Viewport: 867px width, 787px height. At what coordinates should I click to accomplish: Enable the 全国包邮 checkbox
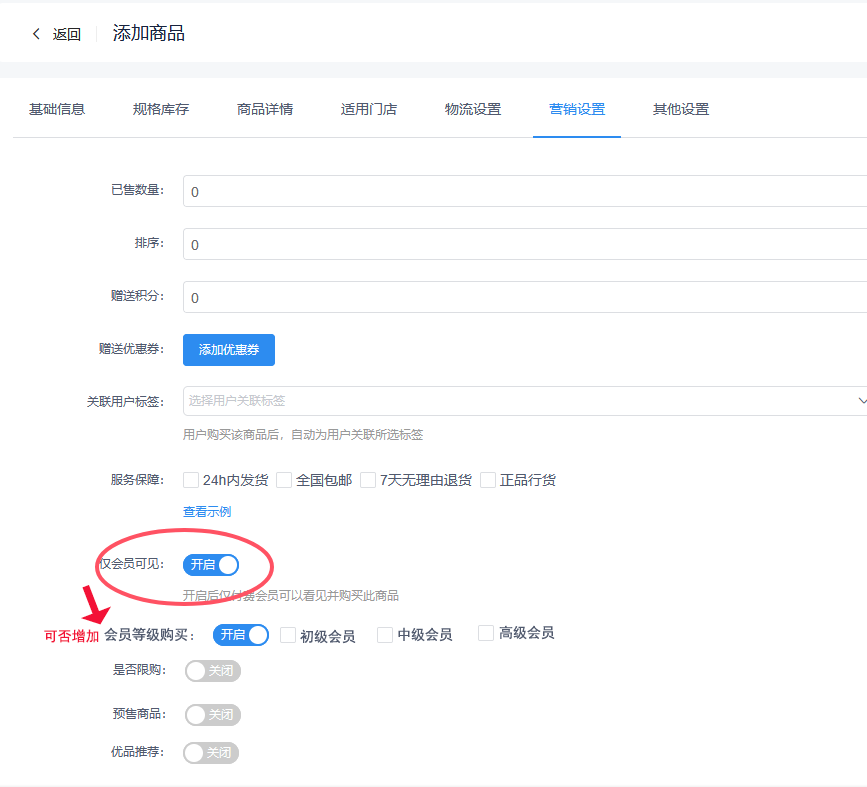(284, 480)
